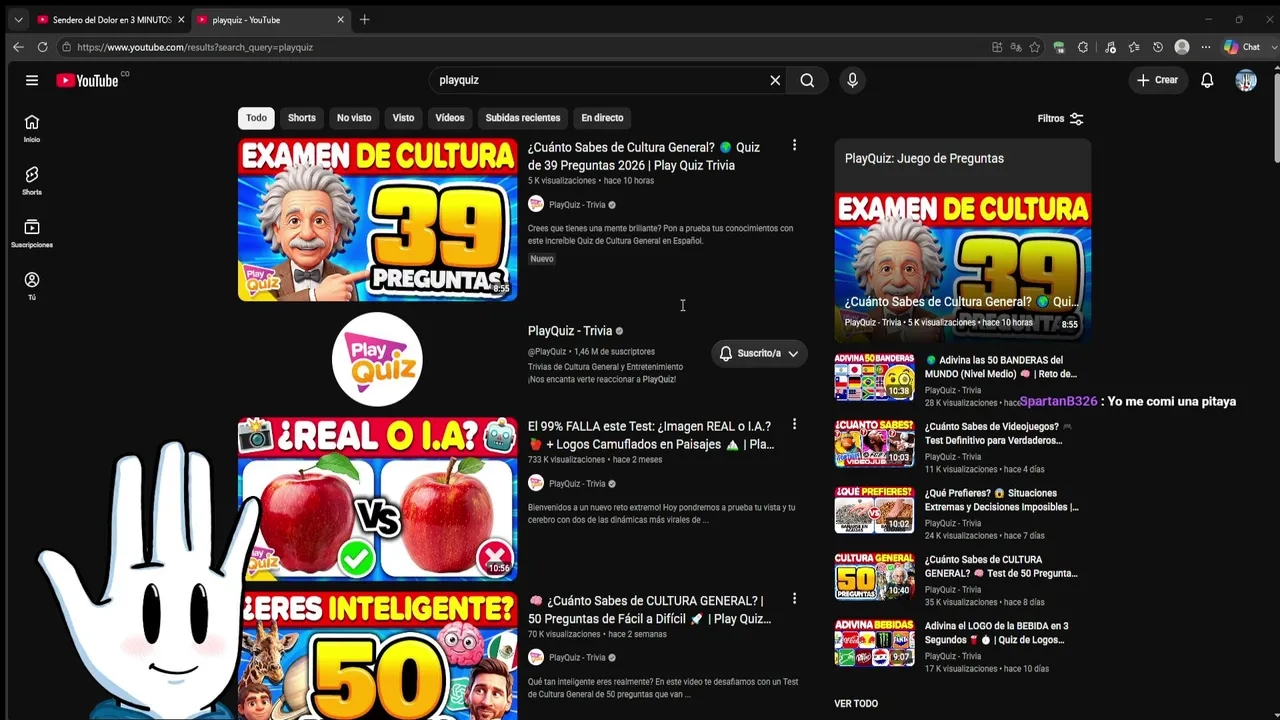Open the Copilot Chat button

pyautogui.click(x=1242, y=47)
